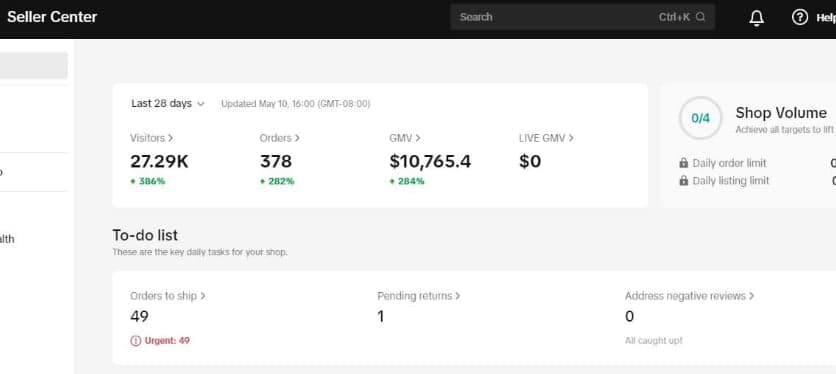The height and width of the screenshot is (374, 836).
Task: Click the Help question mark icon
Action: coord(799,17)
